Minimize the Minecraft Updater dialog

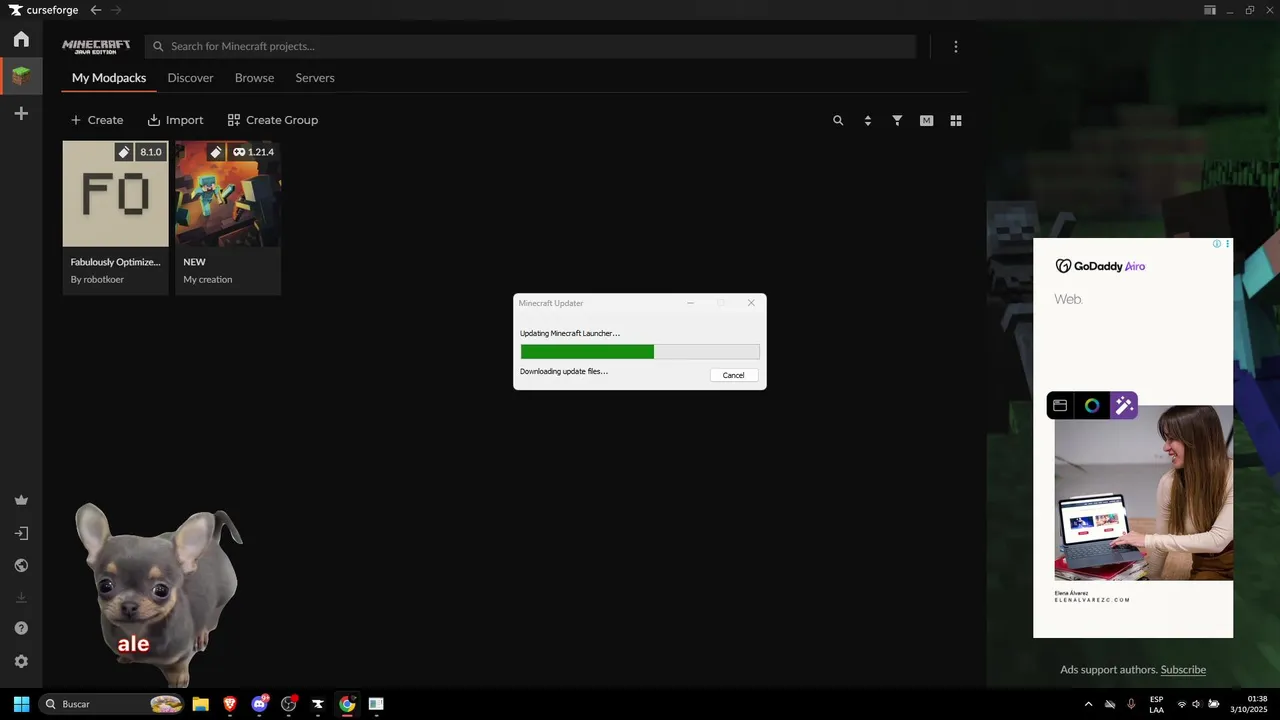[x=690, y=303]
